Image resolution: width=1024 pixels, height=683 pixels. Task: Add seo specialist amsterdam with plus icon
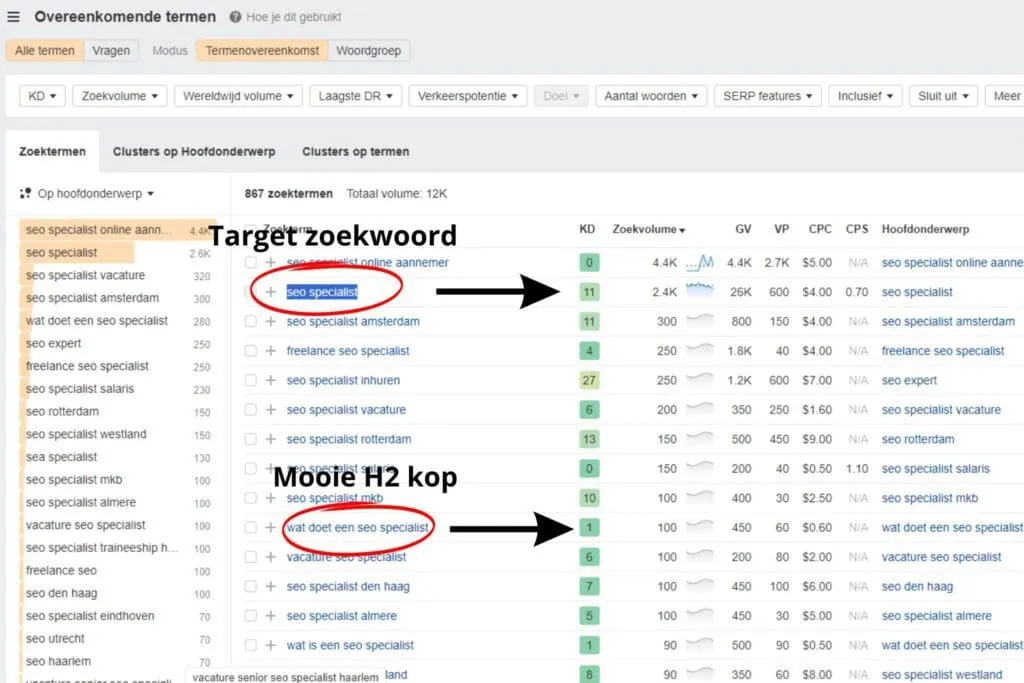[271, 321]
